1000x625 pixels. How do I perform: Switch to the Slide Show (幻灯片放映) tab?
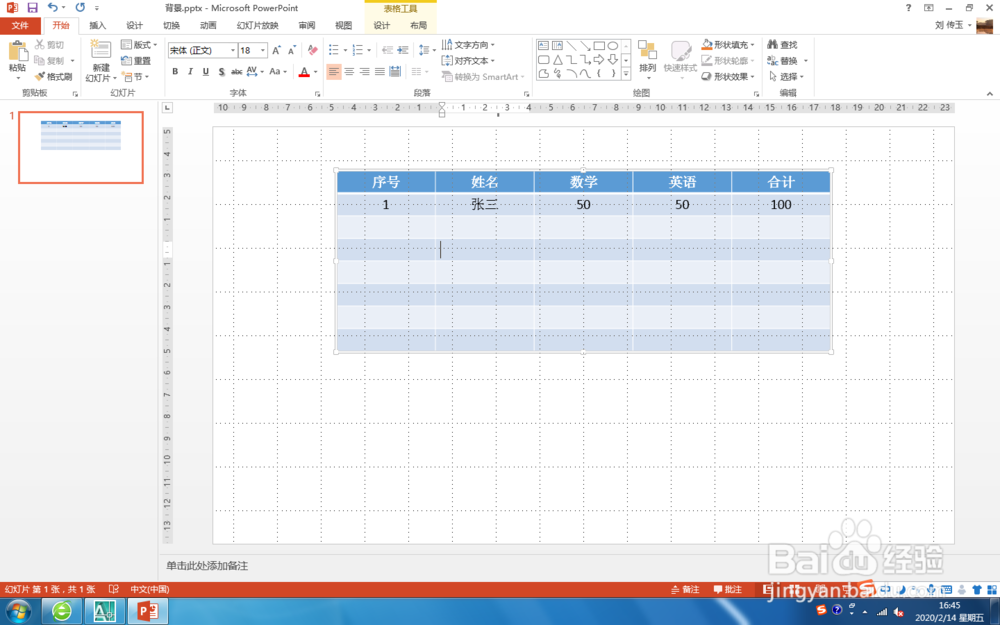tap(258, 26)
